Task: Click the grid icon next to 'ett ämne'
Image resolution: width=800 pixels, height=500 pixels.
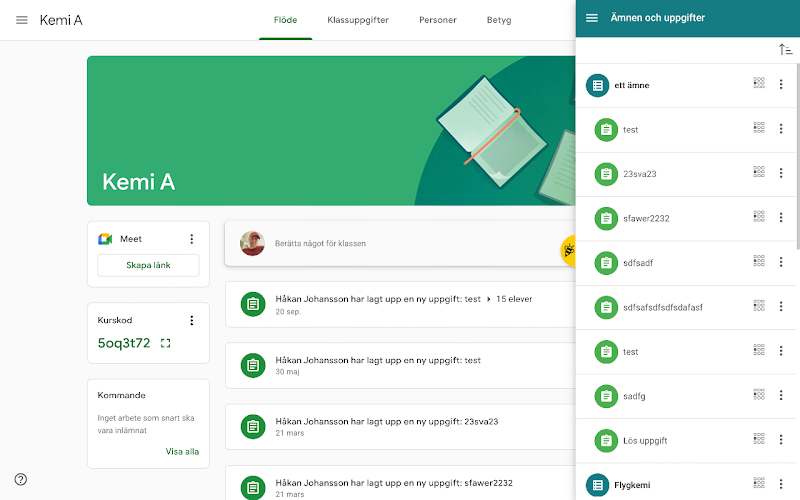Action: (x=759, y=83)
